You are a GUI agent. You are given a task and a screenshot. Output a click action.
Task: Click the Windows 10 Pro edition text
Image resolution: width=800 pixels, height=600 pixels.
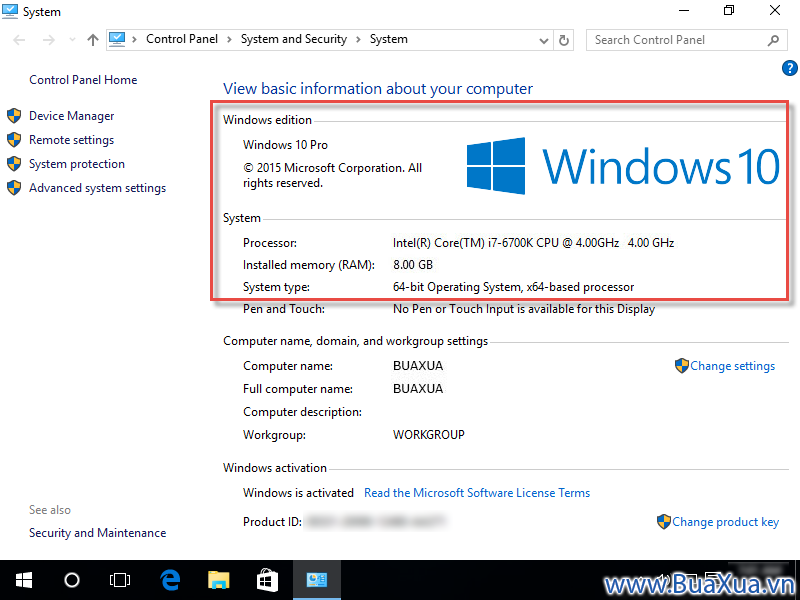pyautogui.click(x=285, y=145)
